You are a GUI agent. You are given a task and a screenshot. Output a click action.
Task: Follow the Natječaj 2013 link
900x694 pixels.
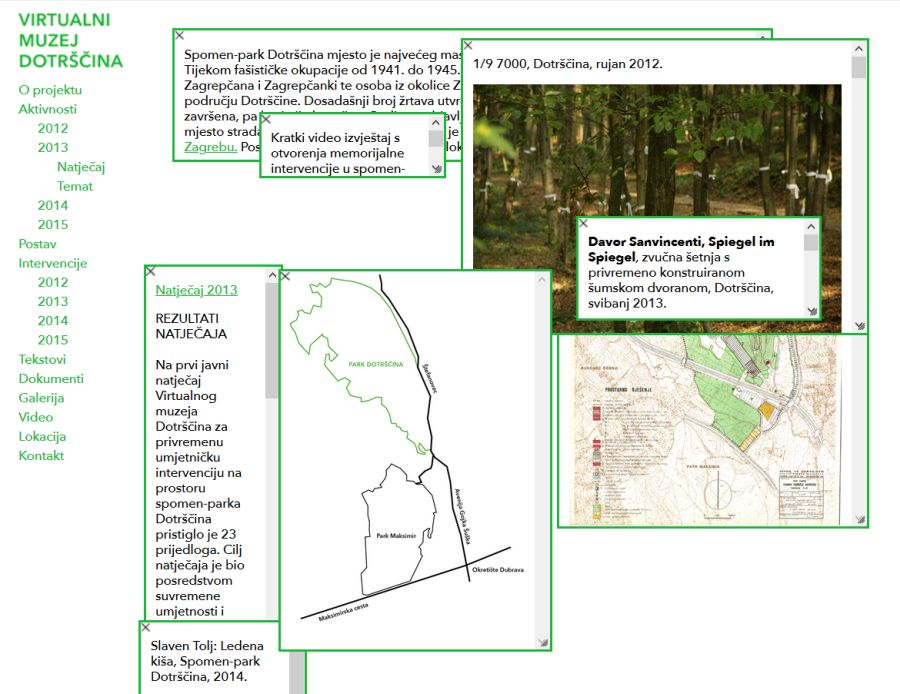[196, 290]
